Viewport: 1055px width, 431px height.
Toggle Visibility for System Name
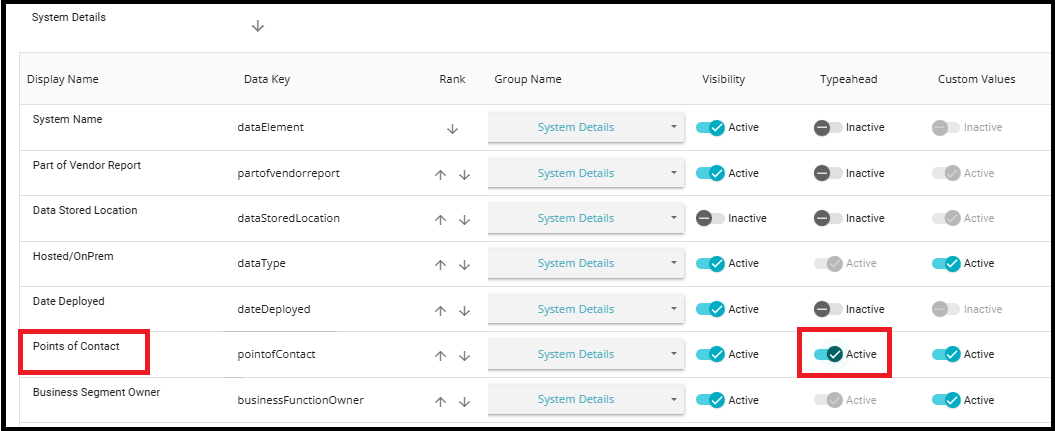[x=710, y=128]
